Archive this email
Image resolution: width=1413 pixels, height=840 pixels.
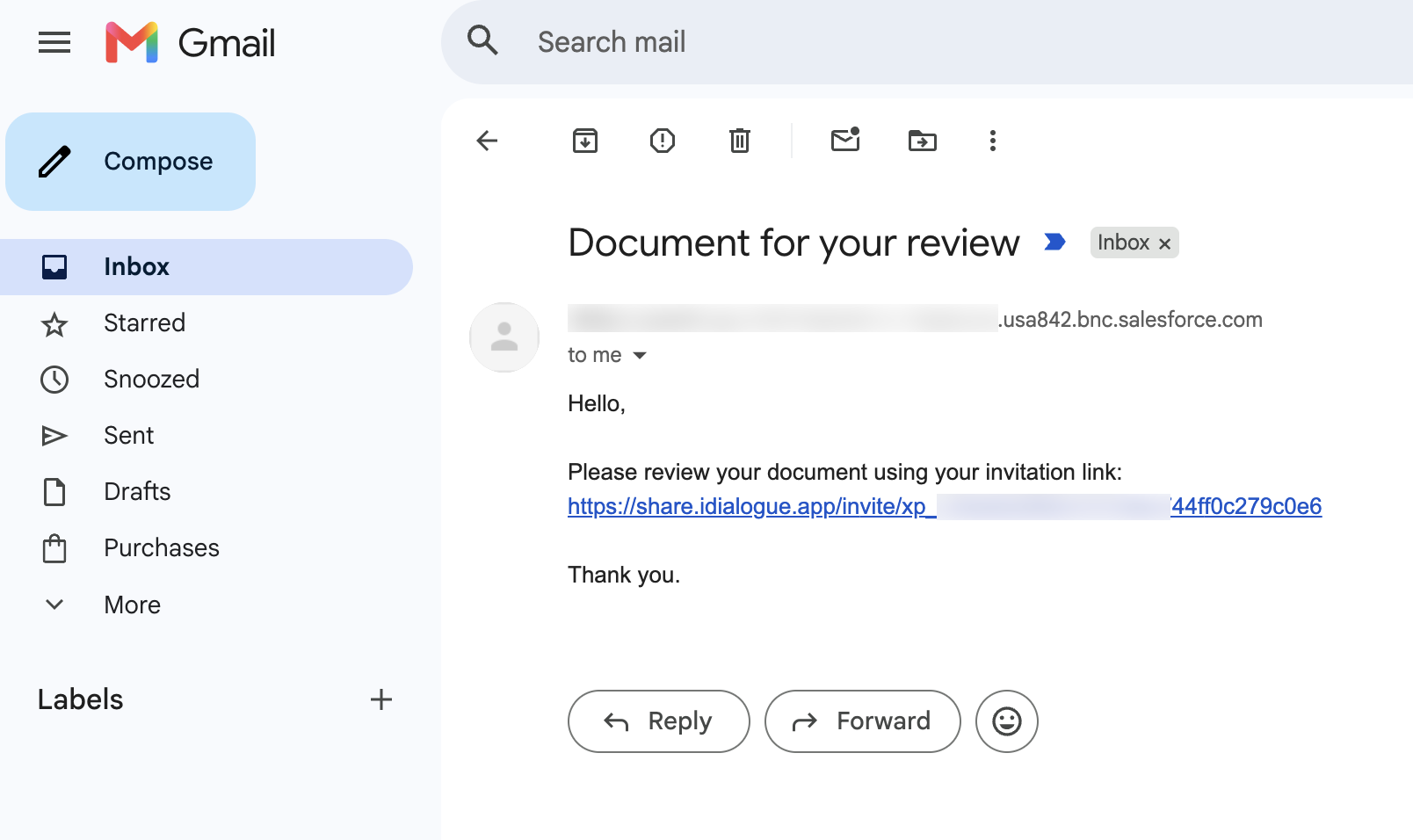[585, 141]
